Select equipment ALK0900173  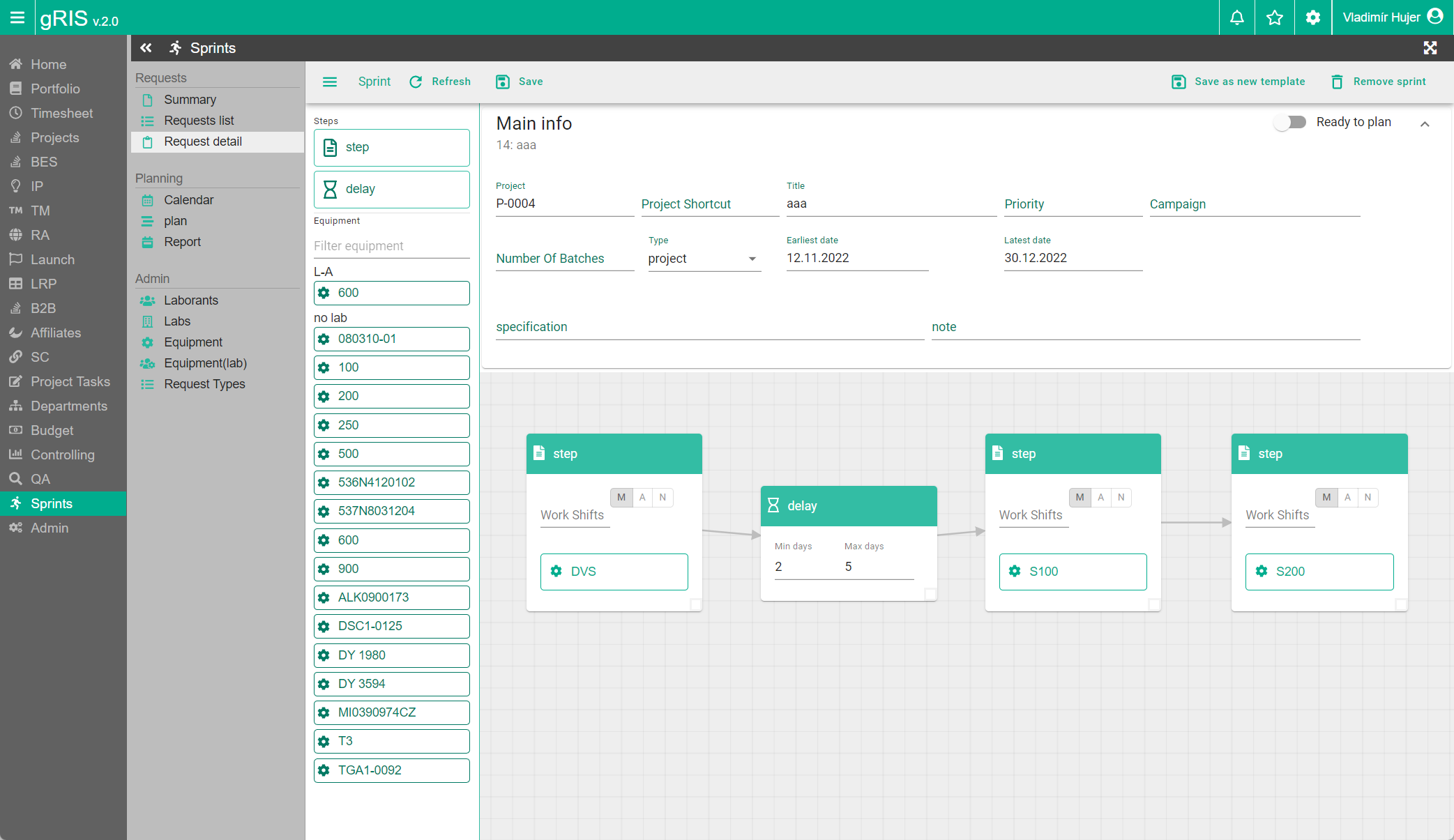click(x=392, y=597)
